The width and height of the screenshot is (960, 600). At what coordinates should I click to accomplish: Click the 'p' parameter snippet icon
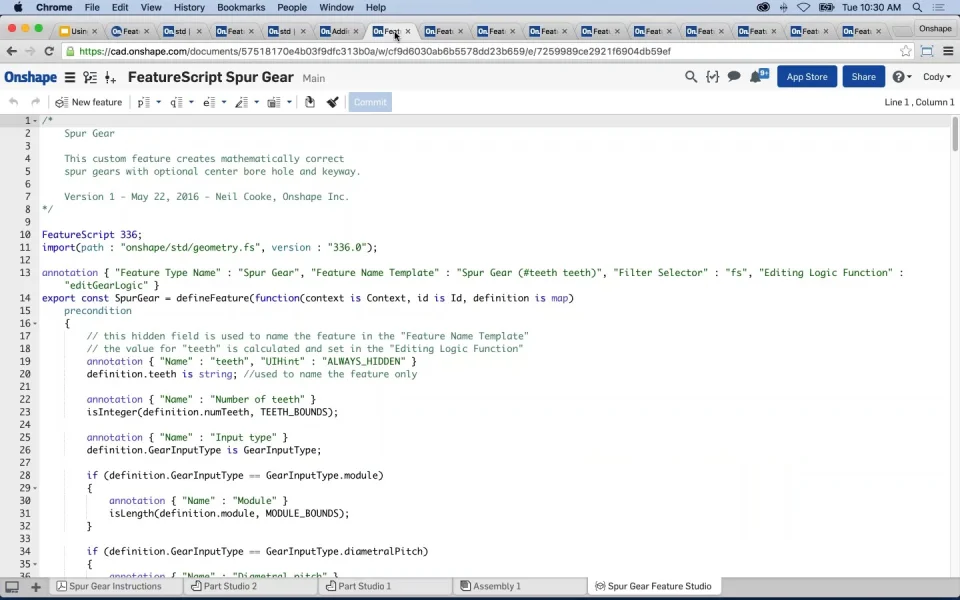point(143,102)
